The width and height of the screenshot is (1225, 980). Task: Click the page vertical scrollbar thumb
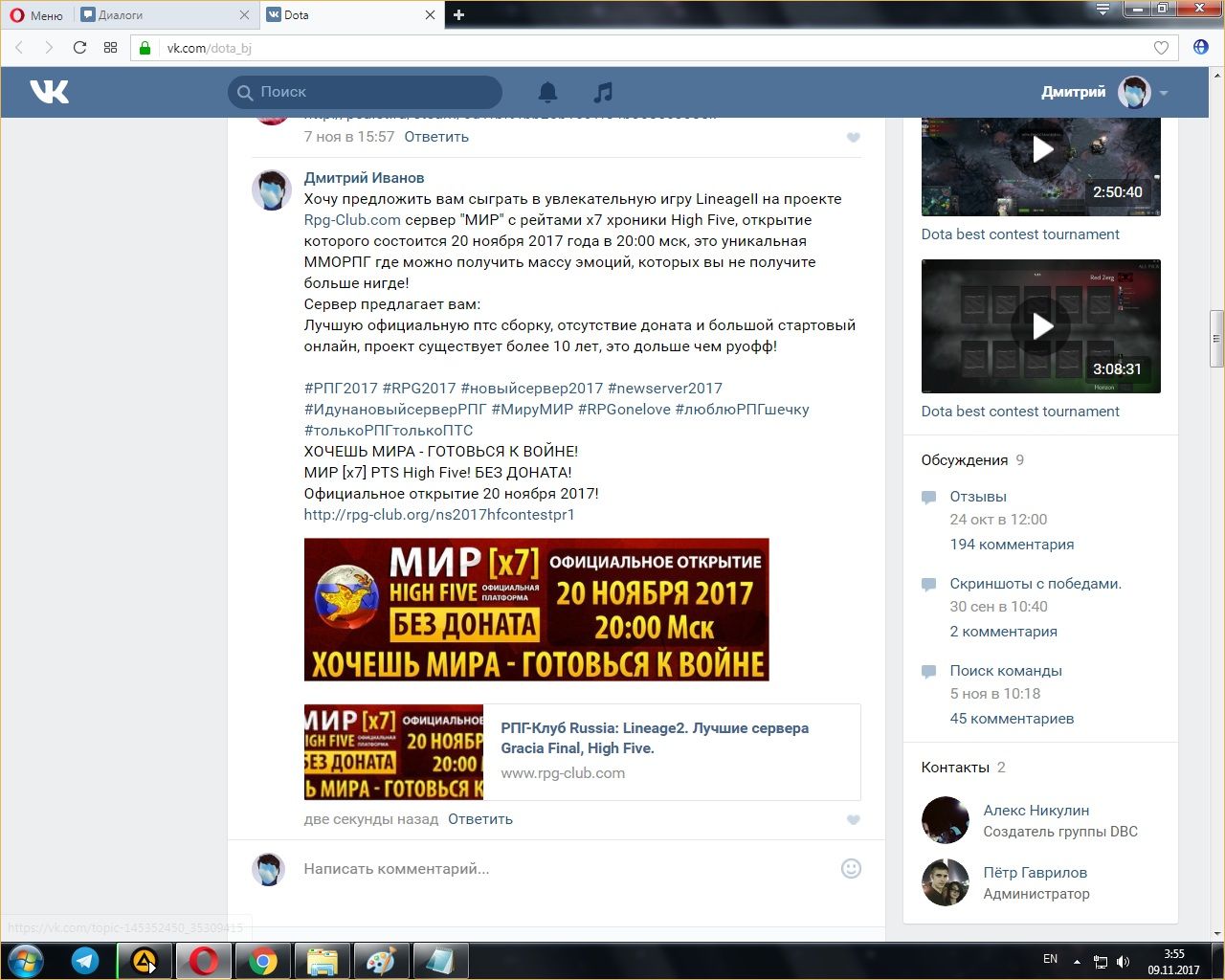pos(1216,338)
